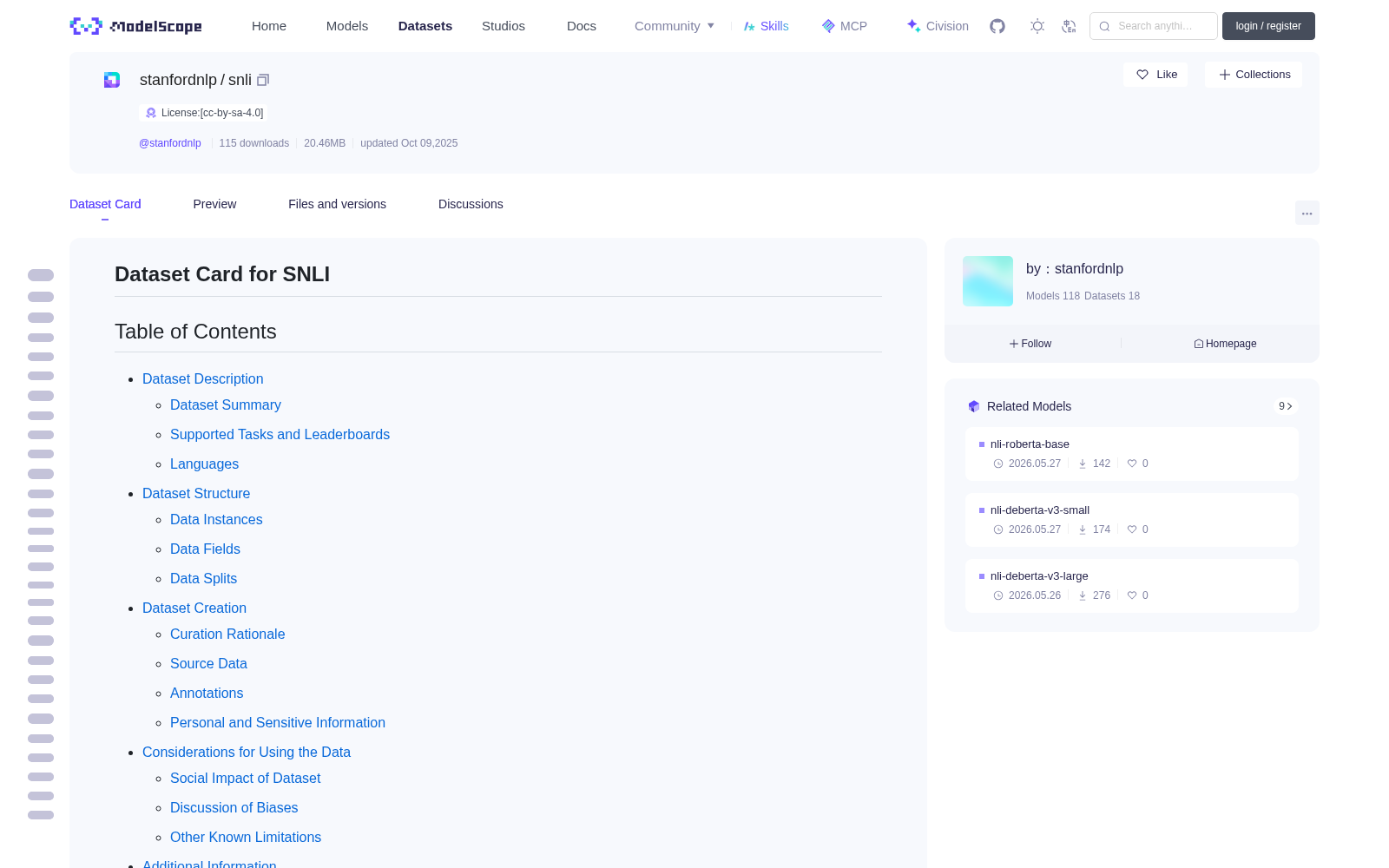Open the Studios section
This screenshot has height=868, width=1389.
(504, 26)
